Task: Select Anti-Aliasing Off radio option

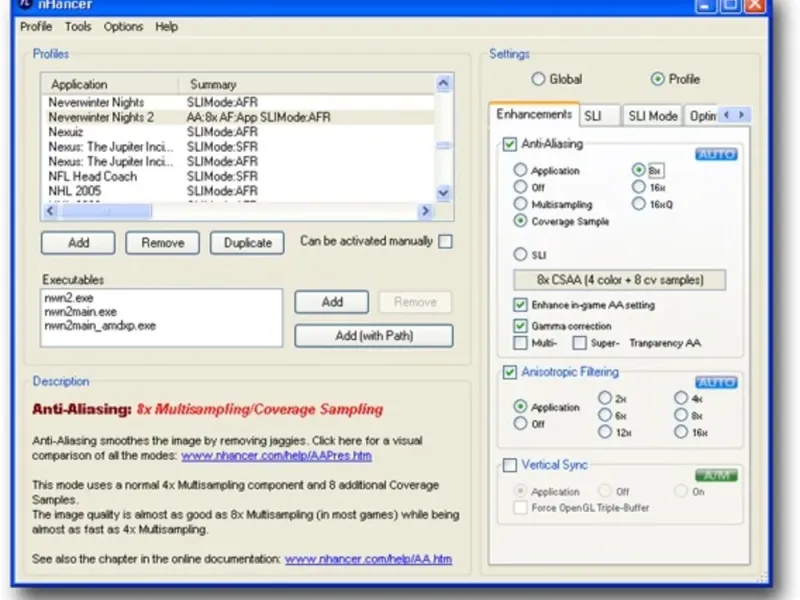Action: tap(520, 187)
